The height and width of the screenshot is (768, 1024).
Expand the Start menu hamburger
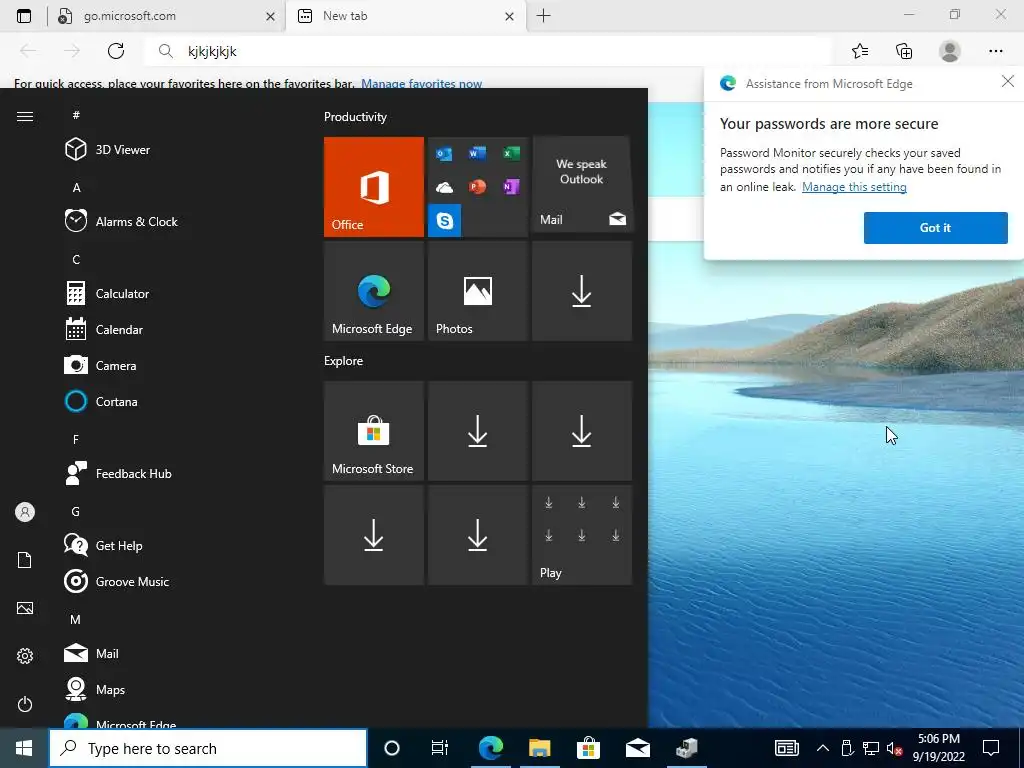[x=25, y=116]
